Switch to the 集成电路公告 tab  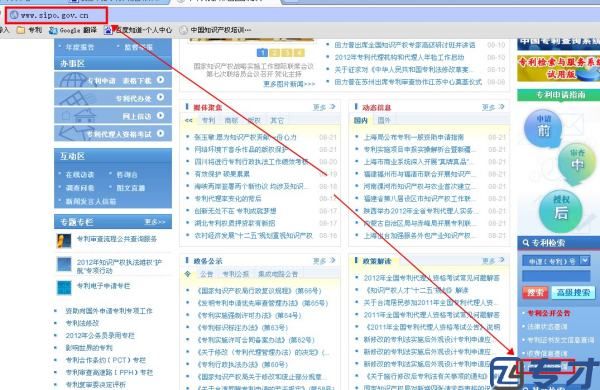(x=278, y=274)
